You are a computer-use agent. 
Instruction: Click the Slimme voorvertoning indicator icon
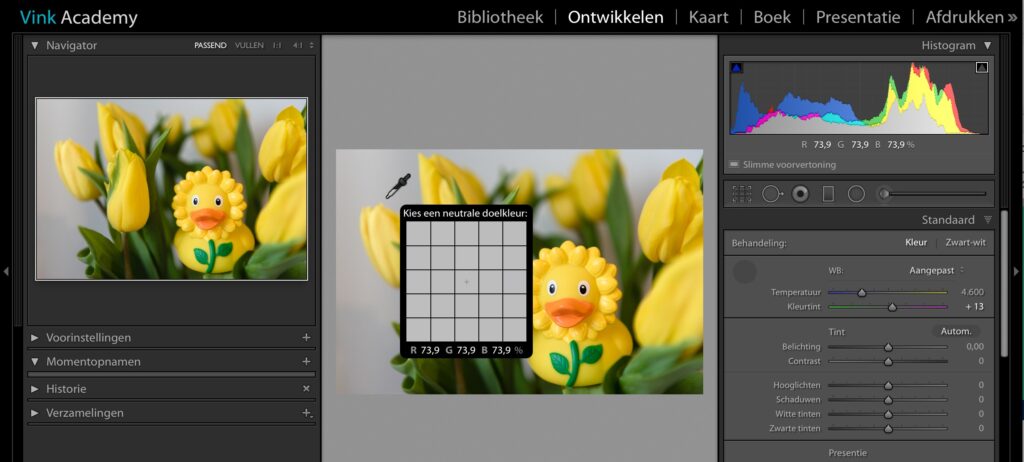(x=734, y=165)
